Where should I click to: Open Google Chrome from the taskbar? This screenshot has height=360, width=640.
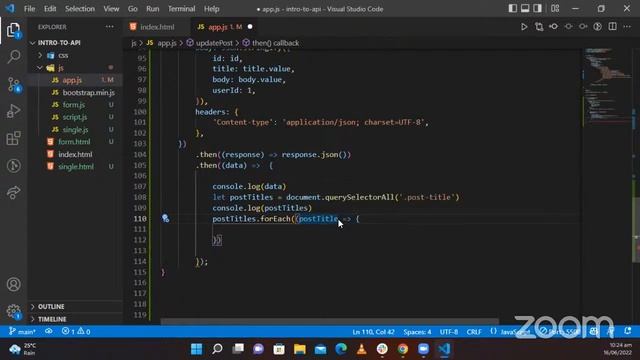pyautogui.click(x=403, y=349)
